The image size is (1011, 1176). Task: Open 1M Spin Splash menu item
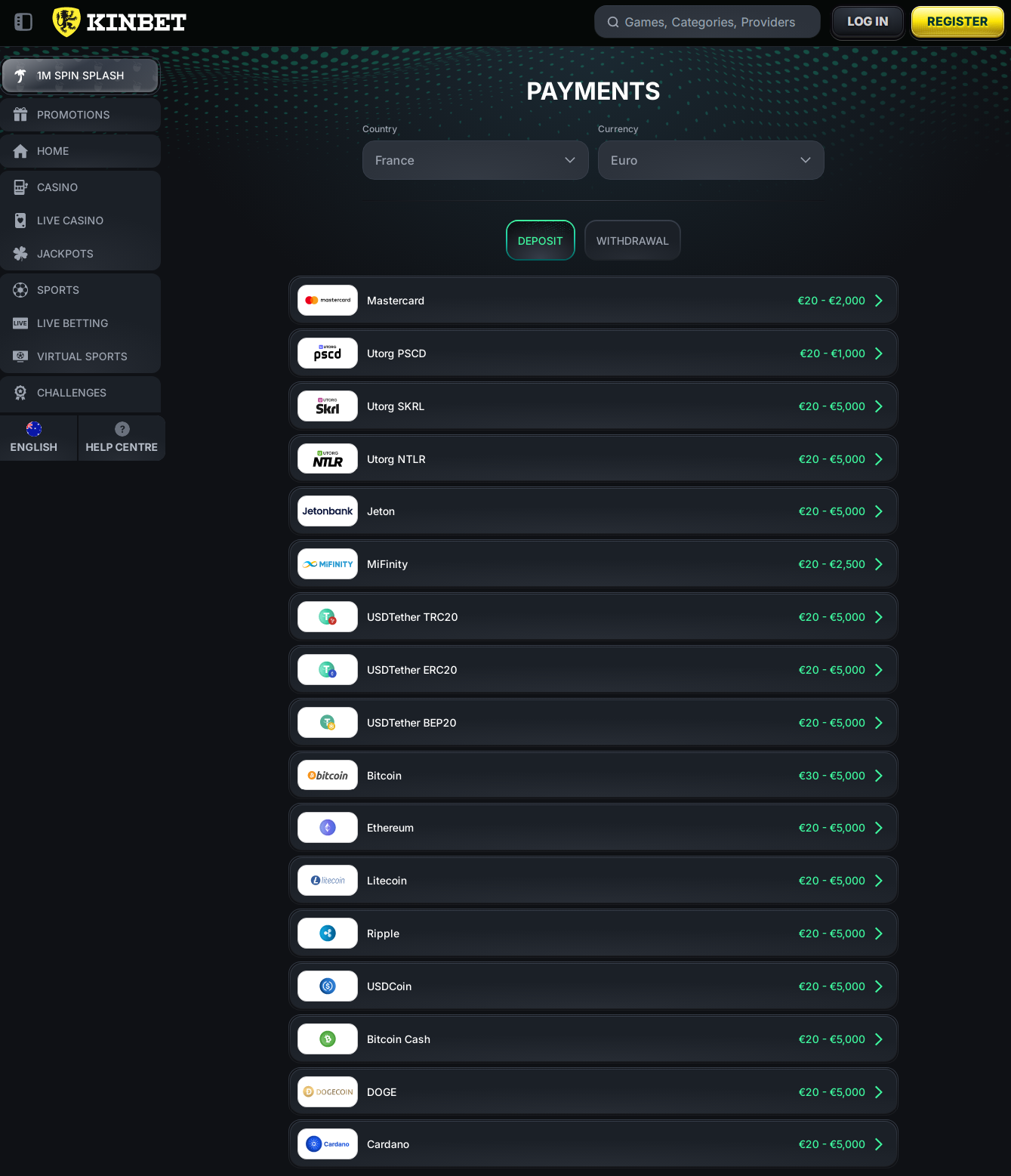point(80,76)
